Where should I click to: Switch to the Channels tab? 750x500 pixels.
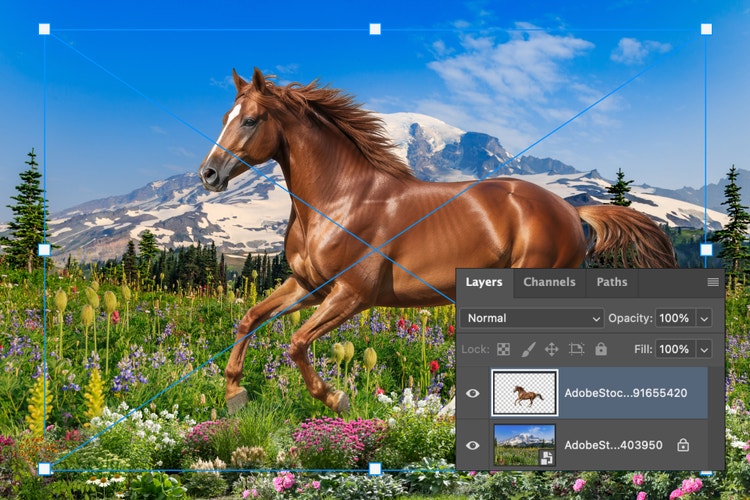(549, 282)
